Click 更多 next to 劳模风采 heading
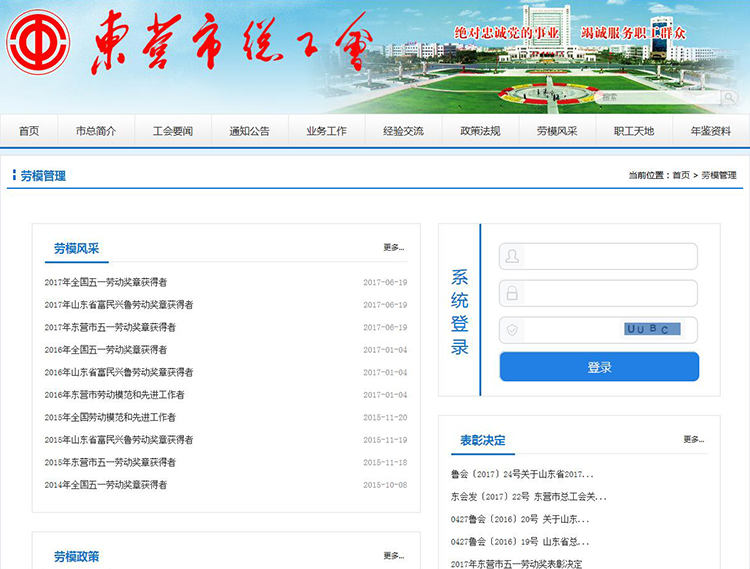 click(x=394, y=247)
